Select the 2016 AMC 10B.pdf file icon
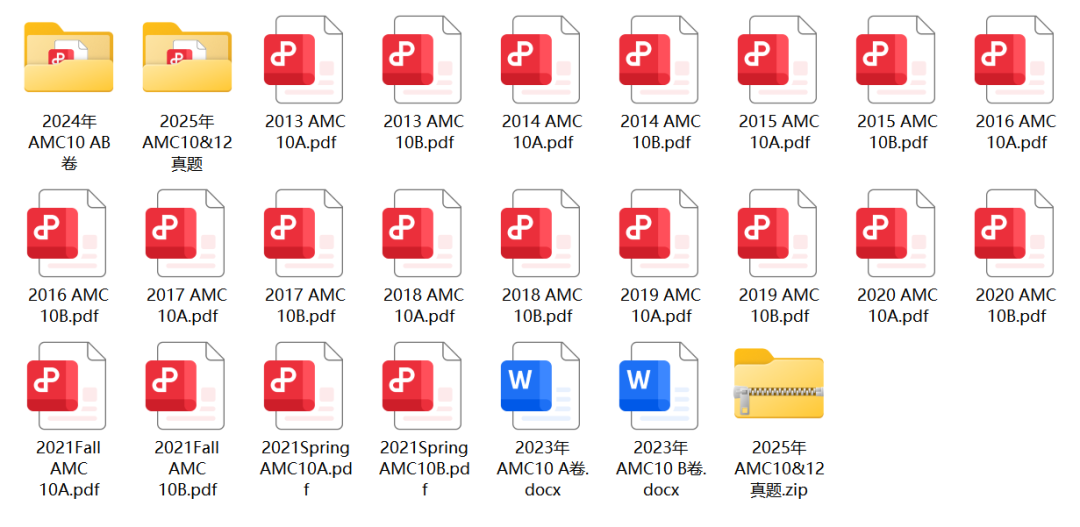Image resolution: width=1080 pixels, height=527 pixels. tap(66, 234)
